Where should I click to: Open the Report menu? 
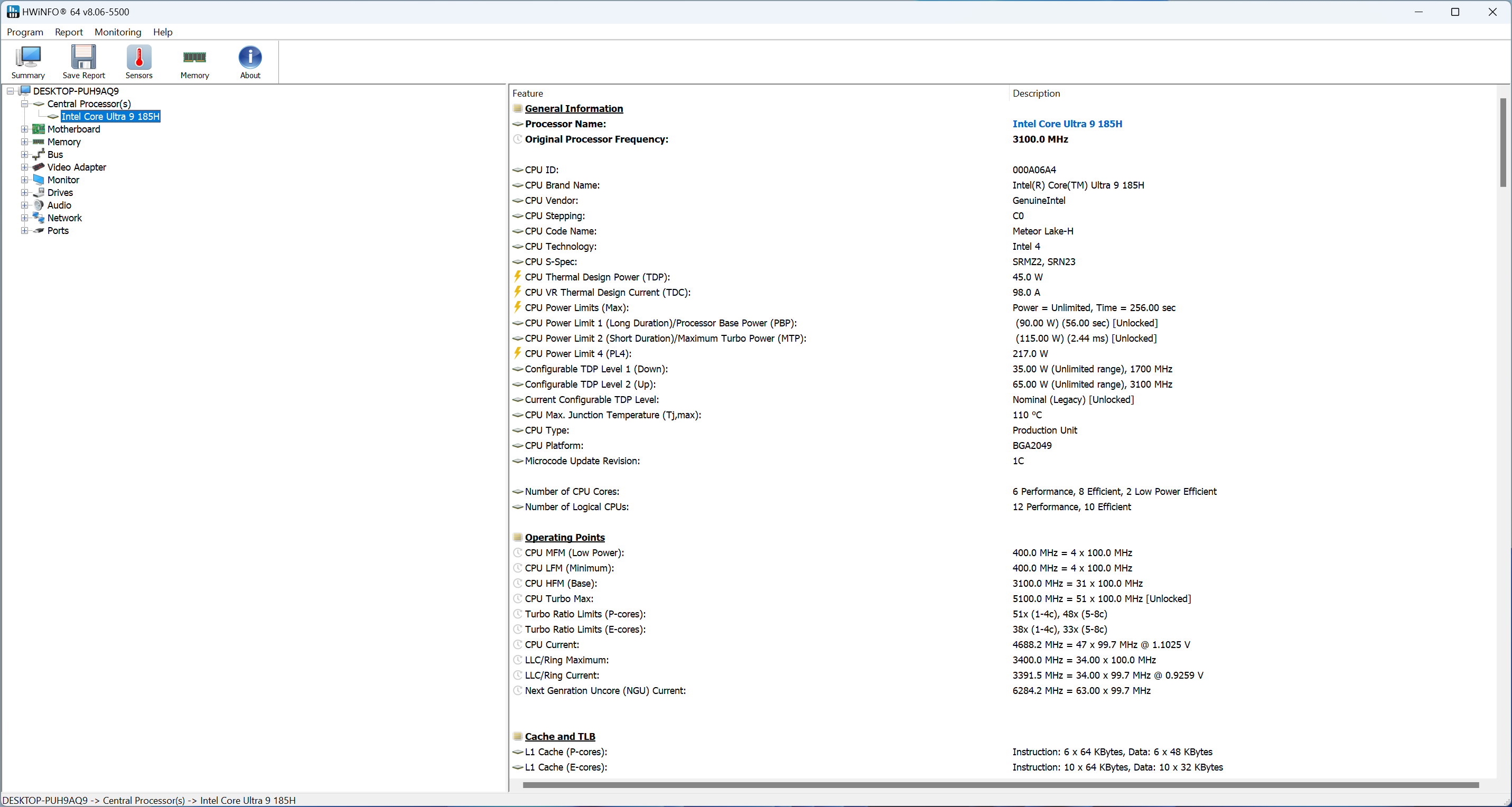point(69,32)
